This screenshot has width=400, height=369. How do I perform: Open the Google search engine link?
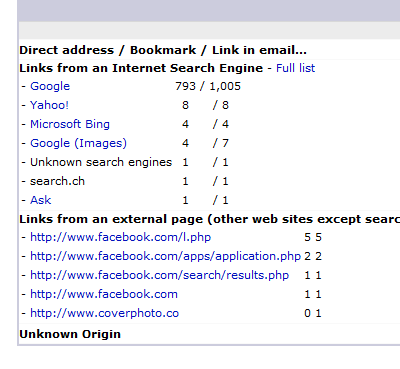pos(50,86)
